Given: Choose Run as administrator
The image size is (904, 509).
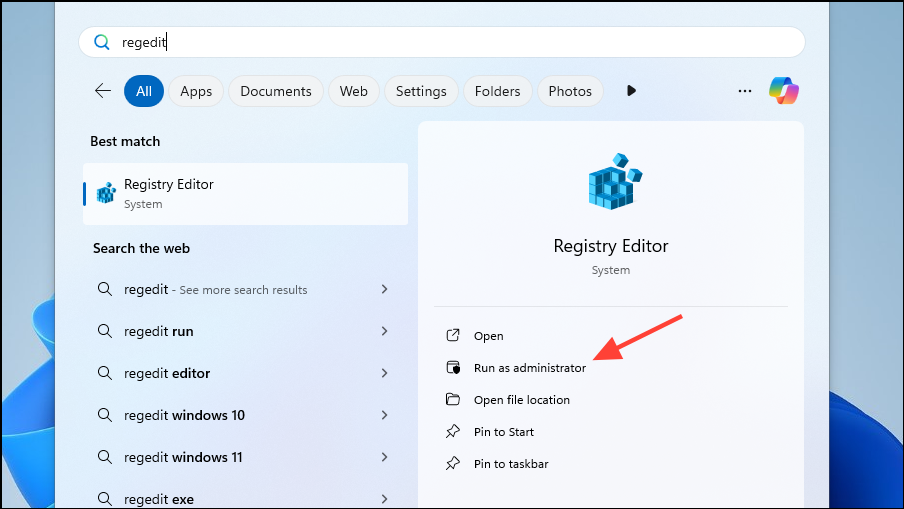Looking at the screenshot, I should (x=530, y=368).
